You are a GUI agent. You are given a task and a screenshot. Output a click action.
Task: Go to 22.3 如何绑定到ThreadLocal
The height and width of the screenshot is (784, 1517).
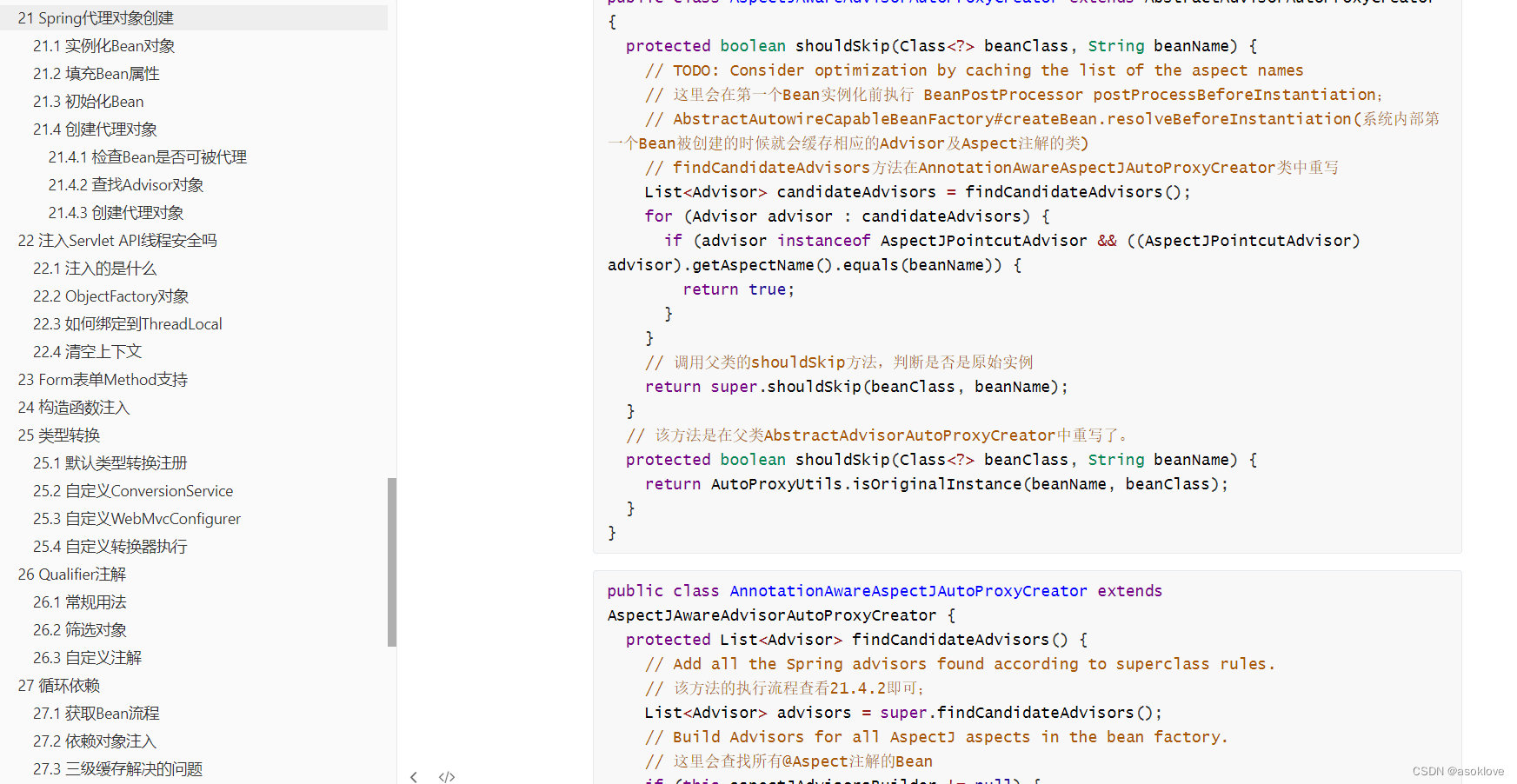coord(128,324)
